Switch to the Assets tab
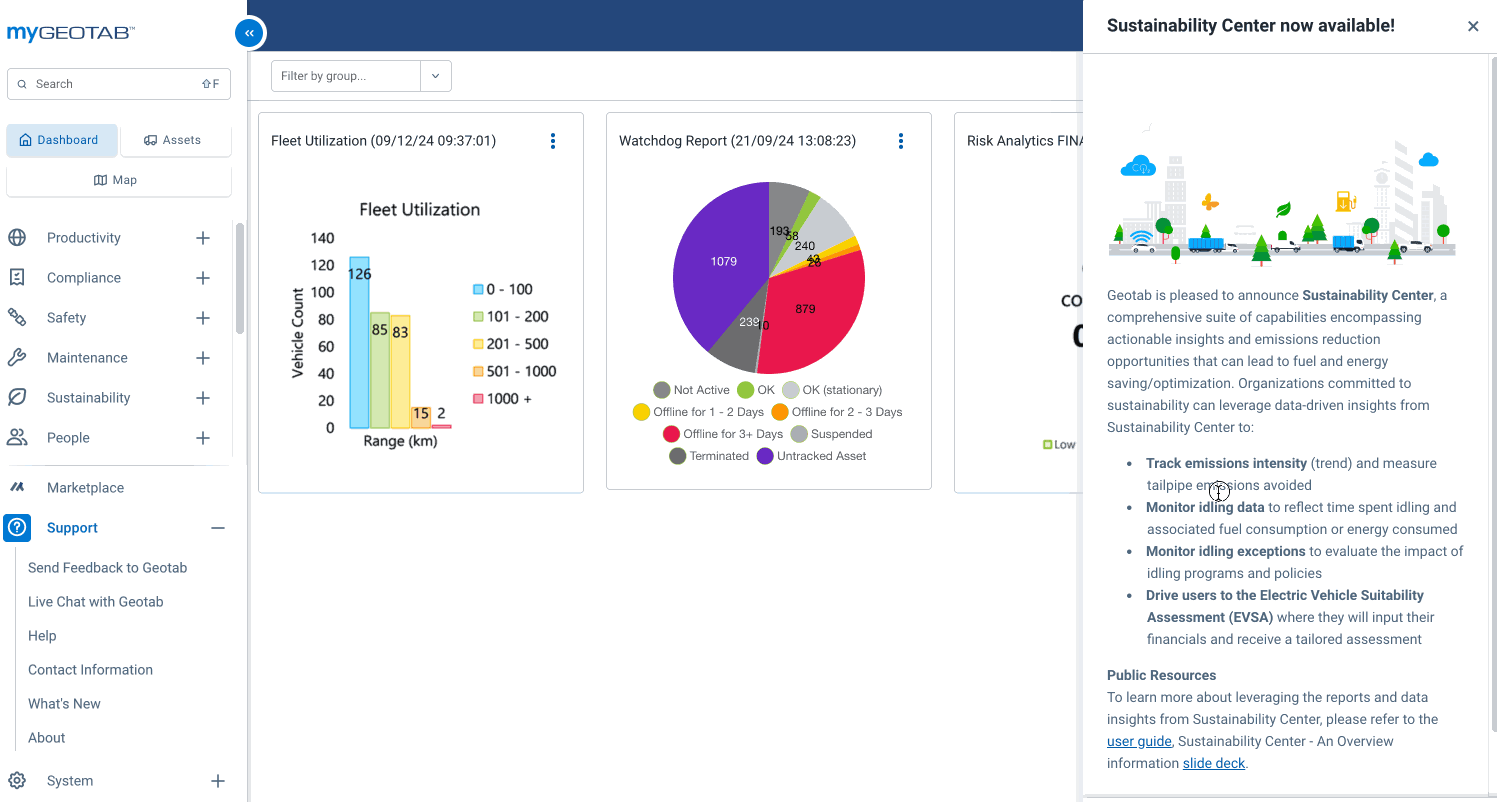1497x802 pixels. tap(173, 140)
